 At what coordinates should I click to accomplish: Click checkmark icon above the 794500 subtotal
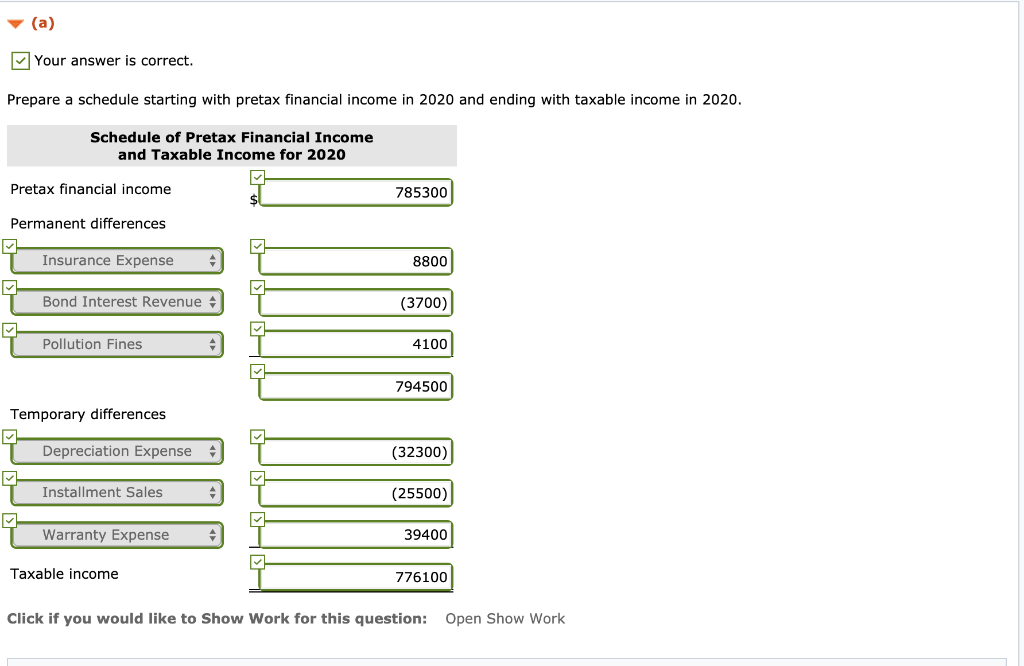tap(258, 371)
